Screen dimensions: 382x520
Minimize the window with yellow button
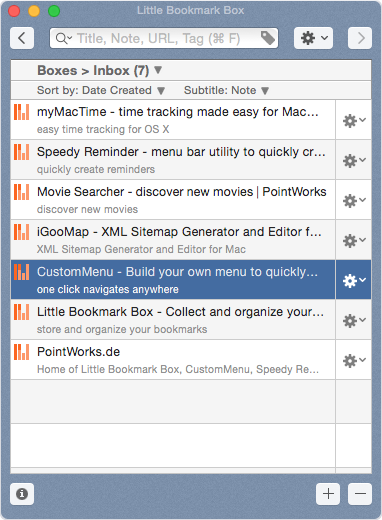tap(34, 11)
